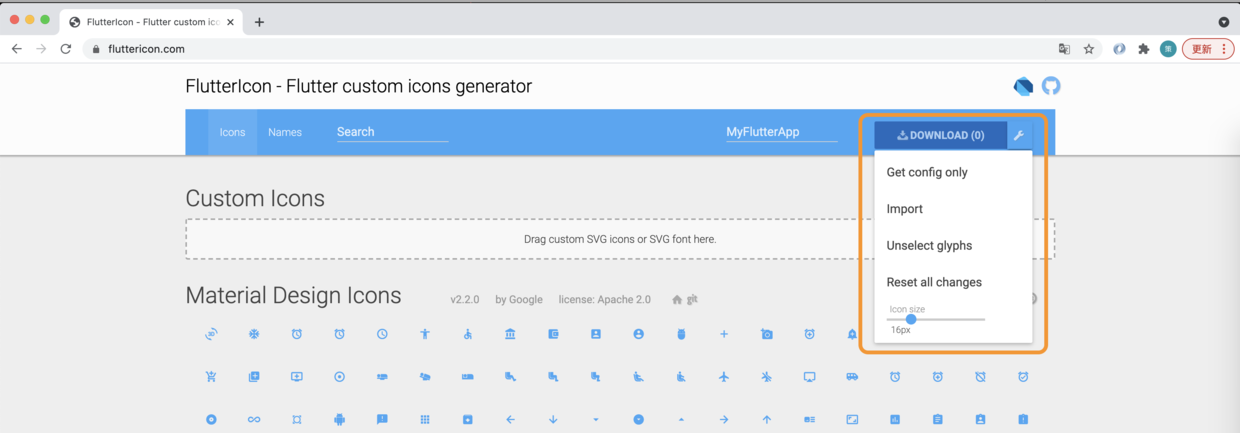Viewport: 1240px width, 433px height.
Task: Click the Icon size slider handle
Action: click(x=911, y=319)
